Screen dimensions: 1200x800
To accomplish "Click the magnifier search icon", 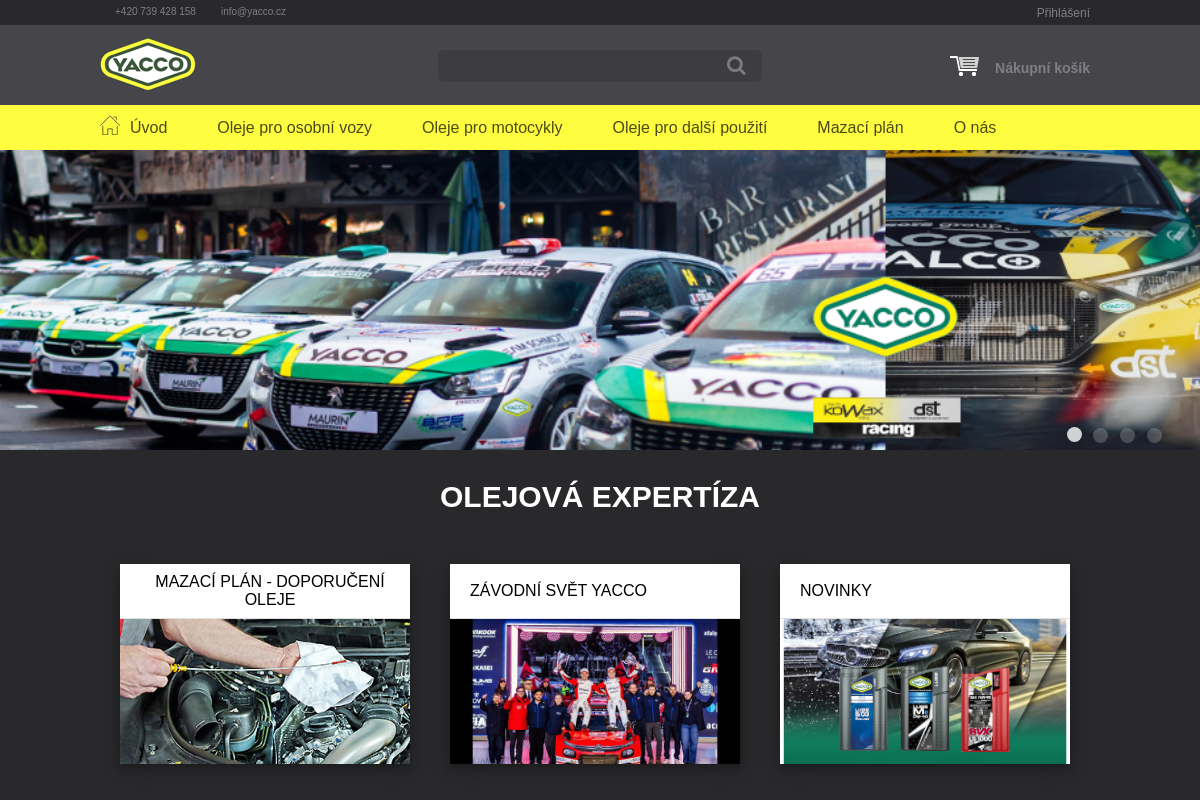I will click(736, 66).
